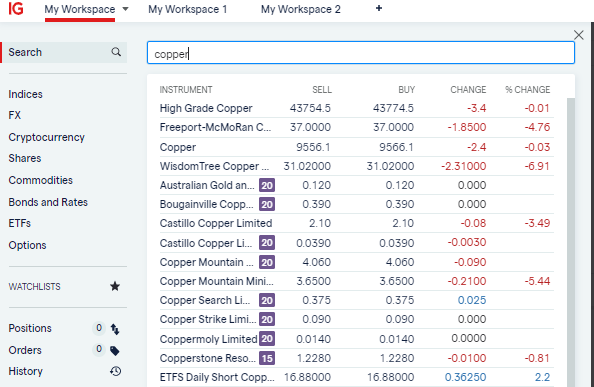
Task: Sort by BUY column header
Action: 406,90
